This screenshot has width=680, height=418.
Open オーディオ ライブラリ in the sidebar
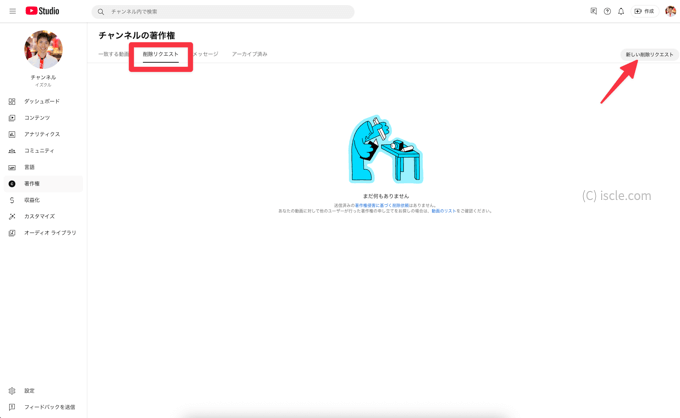49,233
